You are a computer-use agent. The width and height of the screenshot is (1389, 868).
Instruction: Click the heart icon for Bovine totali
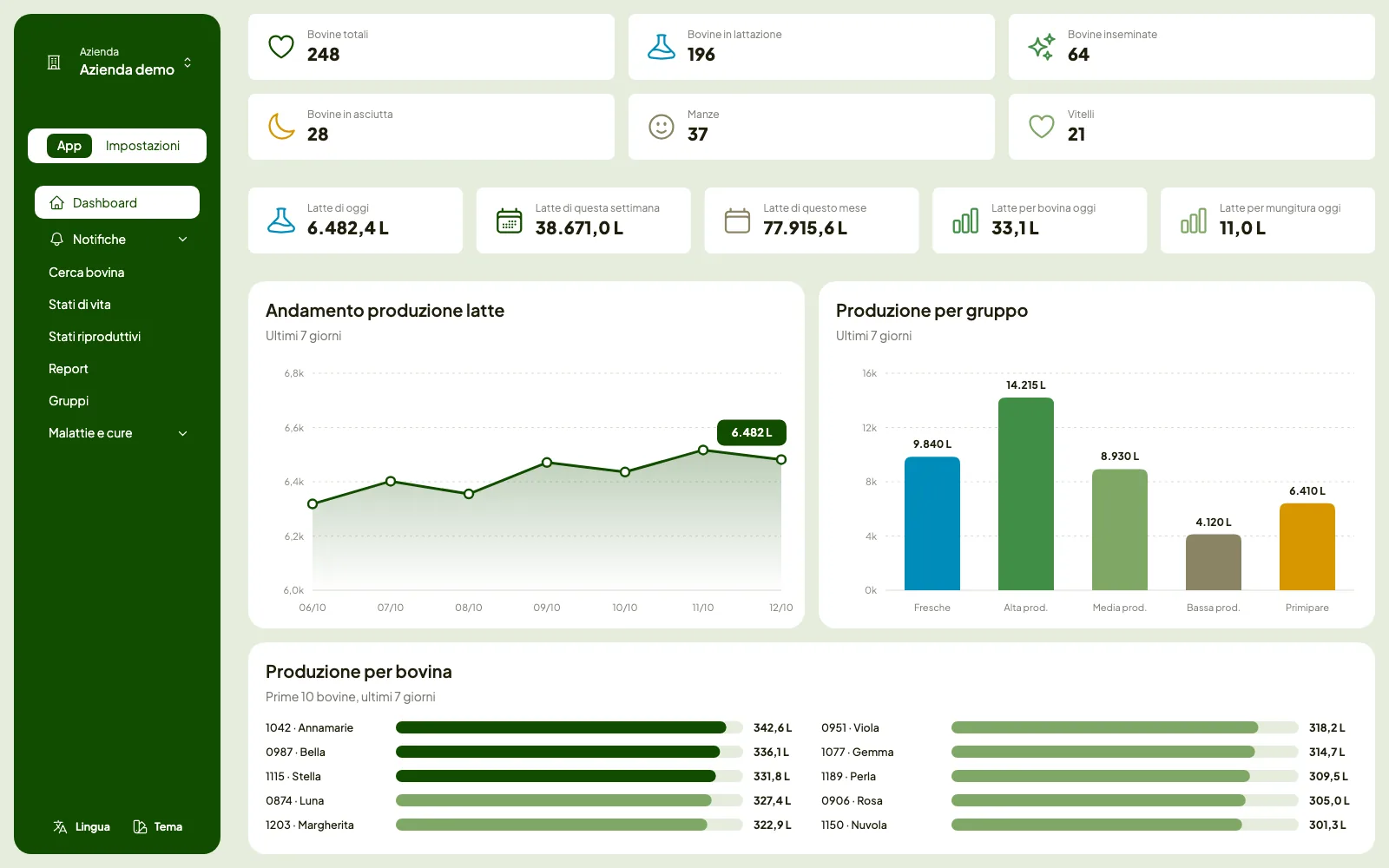[x=281, y=46]
